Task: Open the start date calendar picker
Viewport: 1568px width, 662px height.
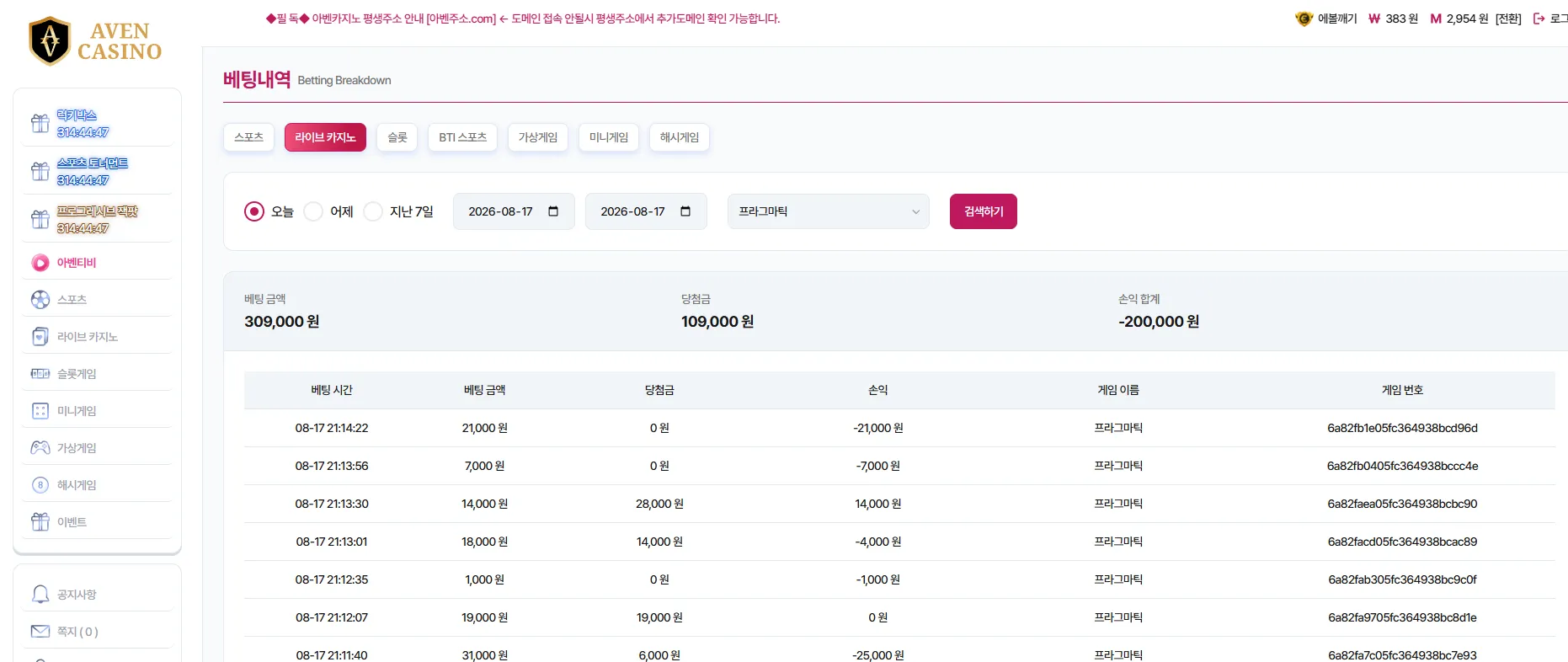Action: tap(553, 211)
